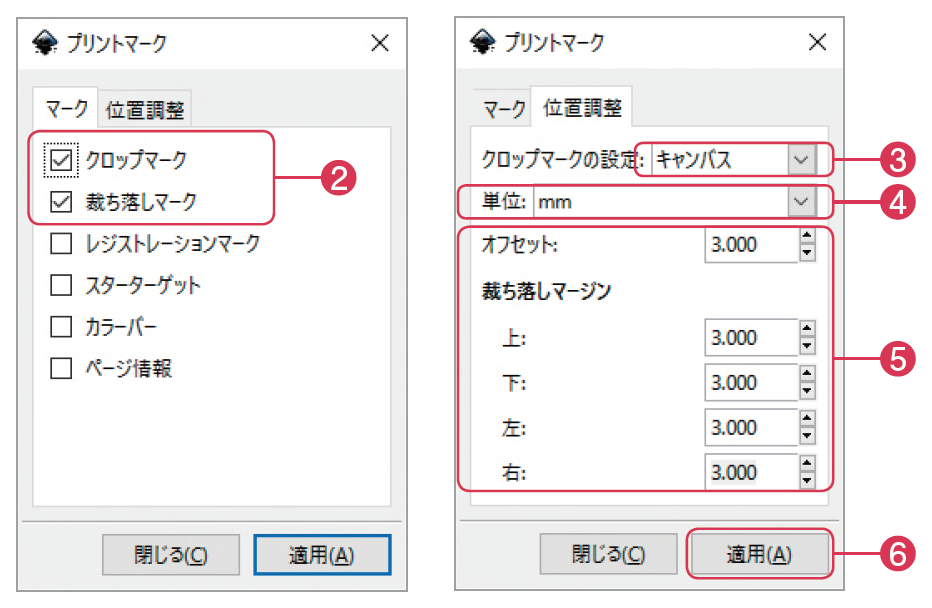Switch to 位置調整 tab in left dialog

tap(146, 110)
